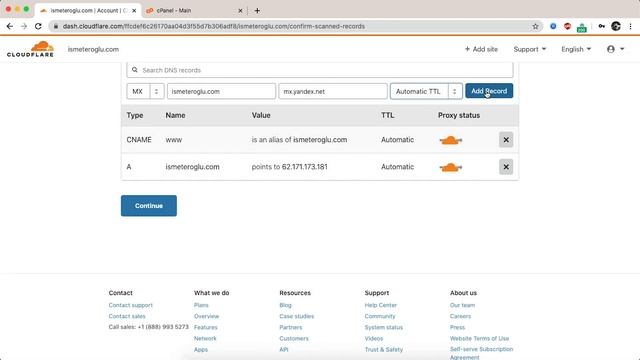
Task: Open Help Center footer link
Action: point(381,305)
